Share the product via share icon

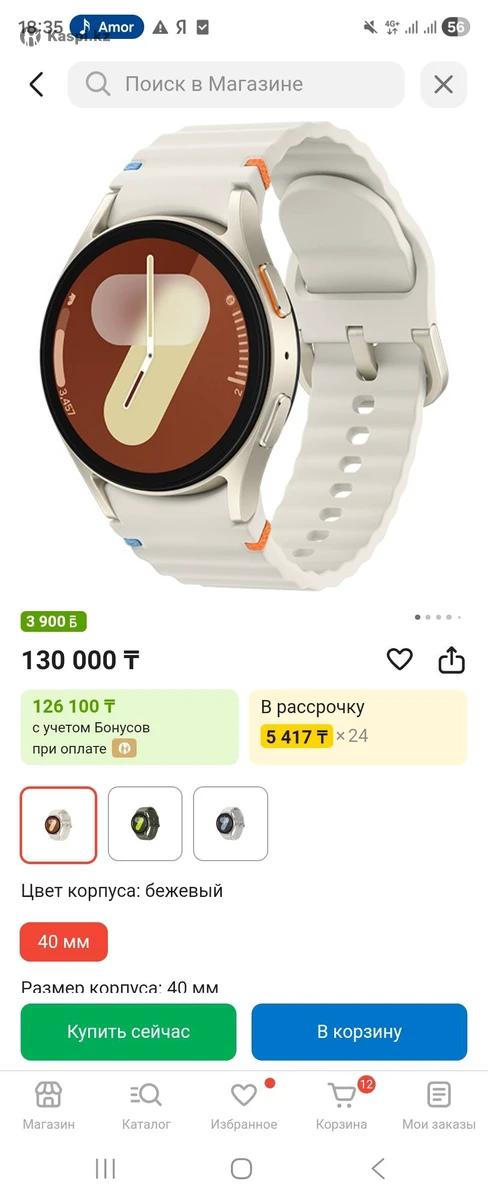(452, 659)
